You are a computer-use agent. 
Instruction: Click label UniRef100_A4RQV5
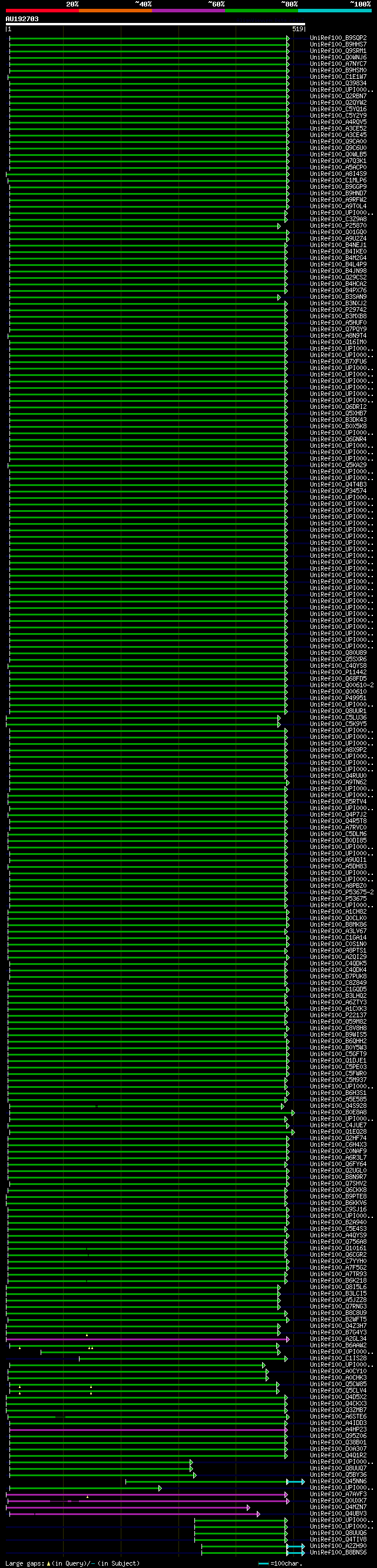[338, 122]
